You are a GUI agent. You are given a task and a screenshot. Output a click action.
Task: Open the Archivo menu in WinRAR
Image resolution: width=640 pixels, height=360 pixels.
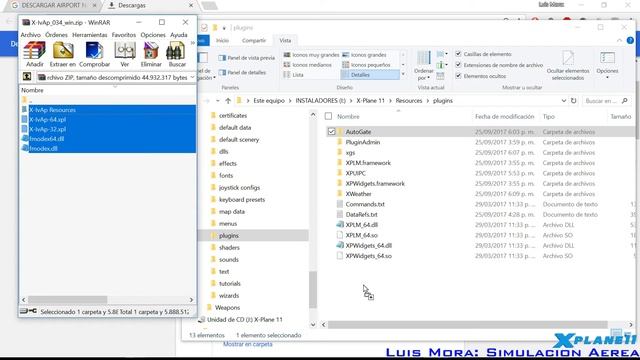pos(31,35)
